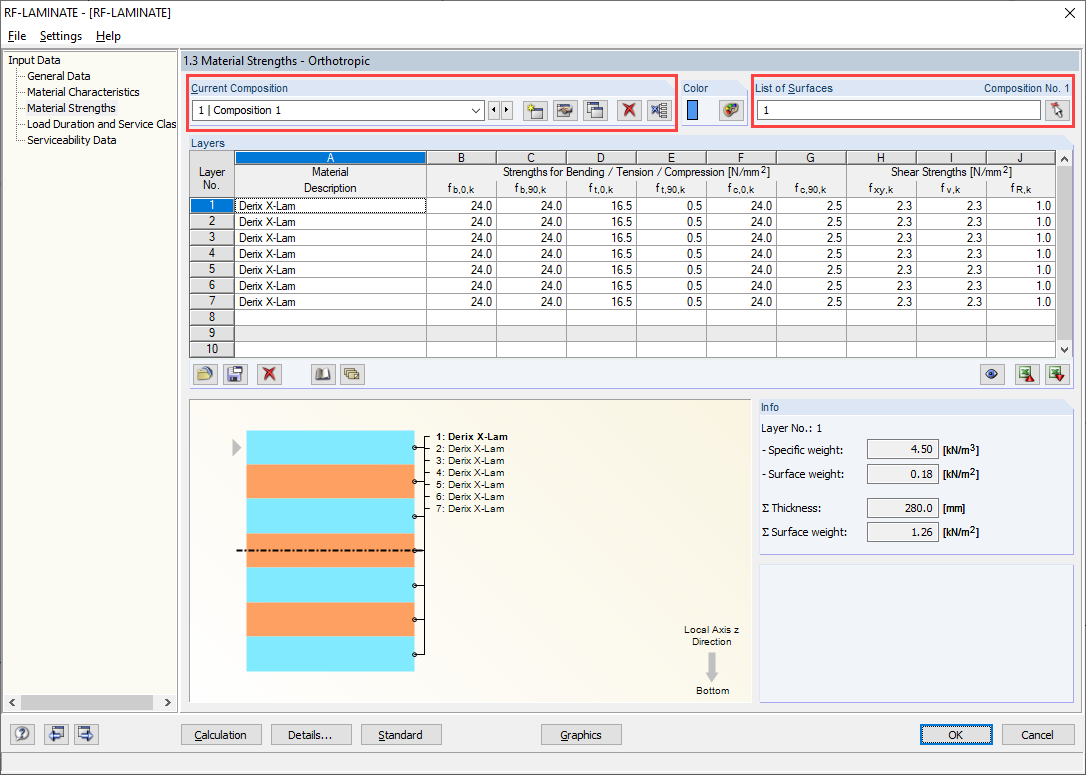This screenshot has height=775, width=1086.
Task: Select Material Strengths in the tree
Action: point(71,108)
